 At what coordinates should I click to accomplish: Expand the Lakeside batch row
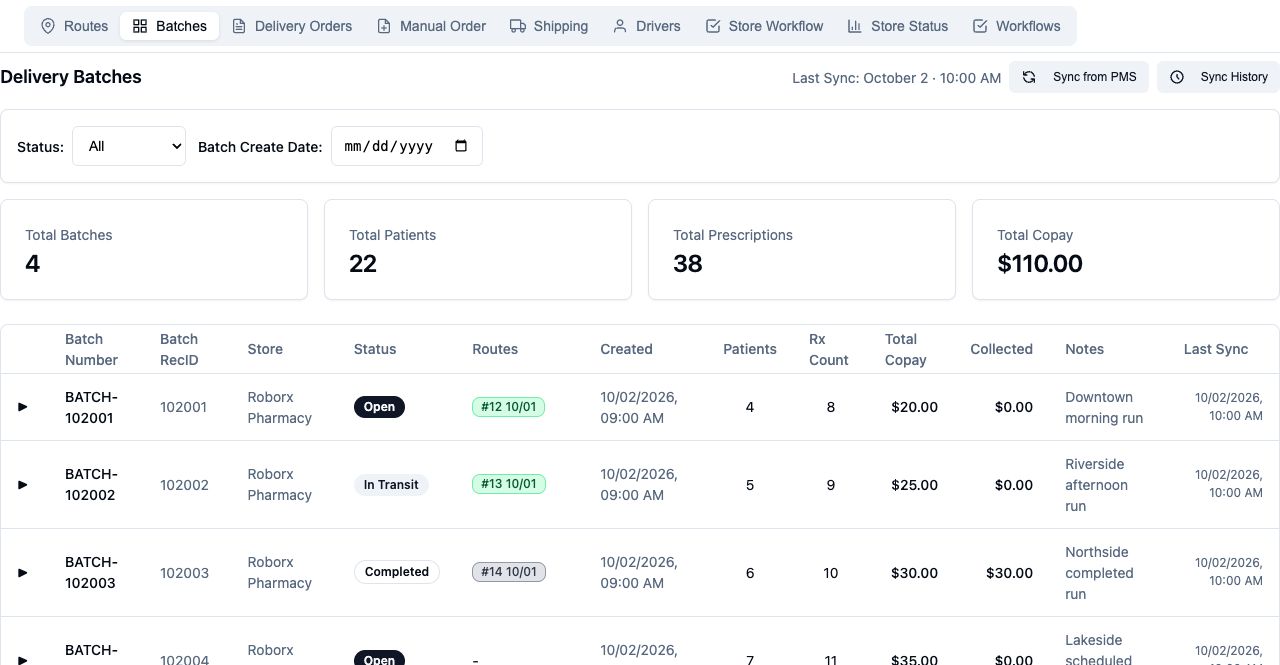pos(23,659)
